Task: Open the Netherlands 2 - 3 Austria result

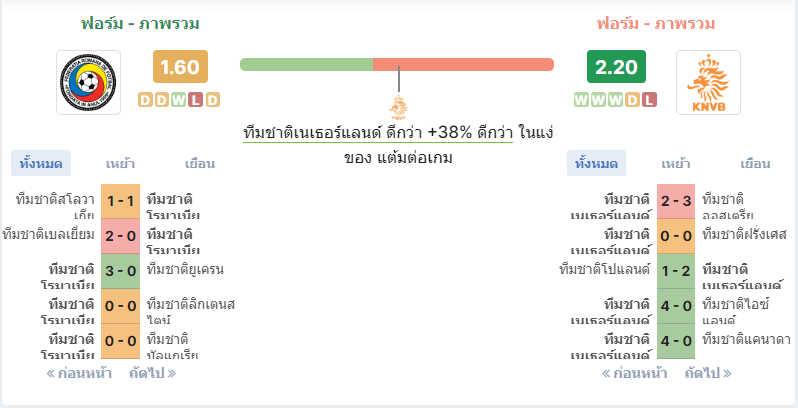Action: pyautogui.click(x=676, y=201)
